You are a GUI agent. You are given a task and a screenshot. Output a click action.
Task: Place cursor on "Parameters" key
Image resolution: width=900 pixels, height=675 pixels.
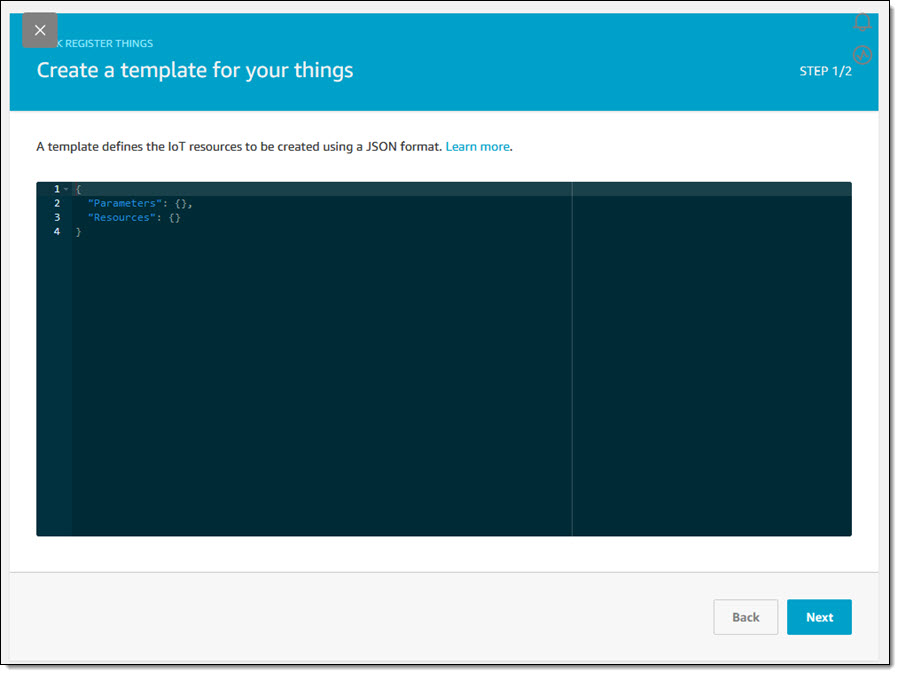coord(123,203)
